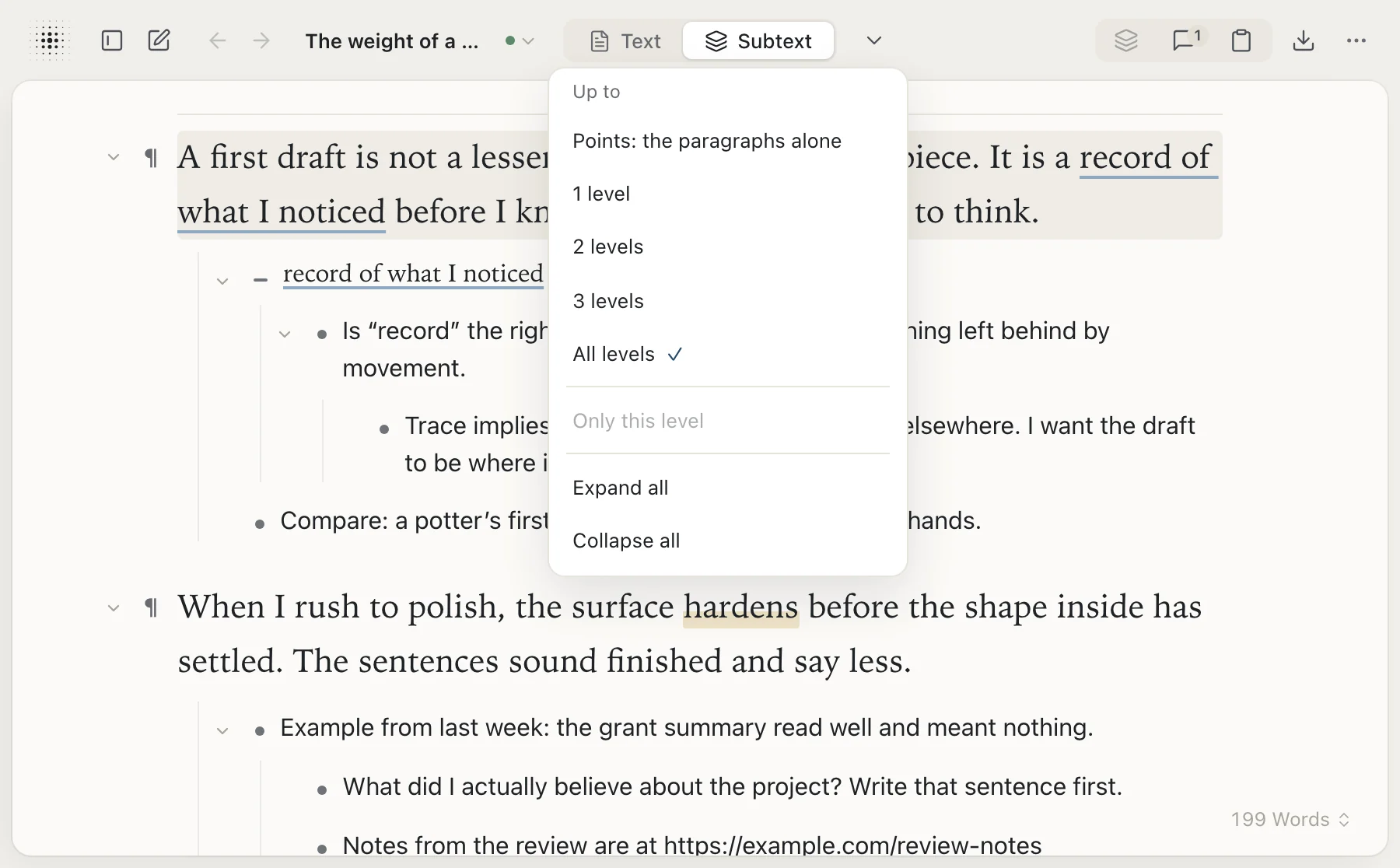
Task: Switch to the Text tab
Action: click(x=625, y=40)
